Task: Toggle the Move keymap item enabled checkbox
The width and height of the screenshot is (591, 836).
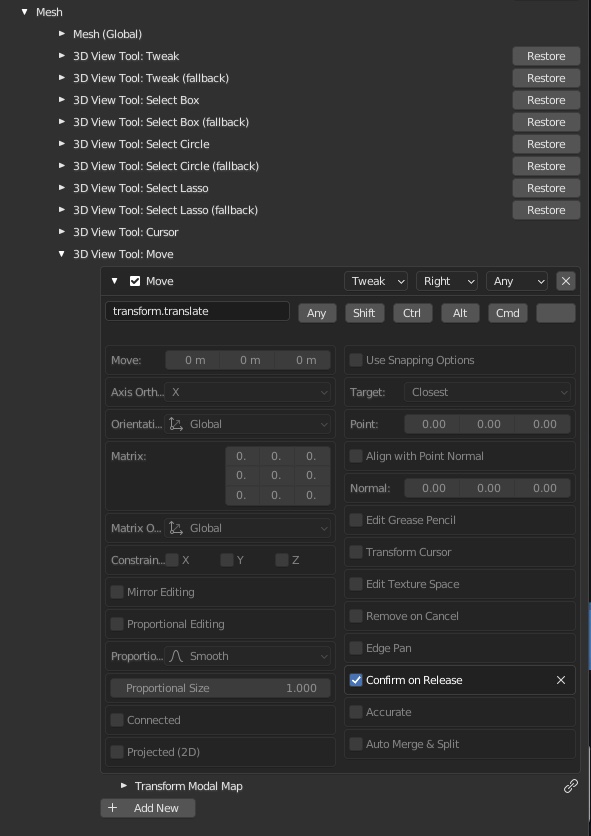Action: 135,281
